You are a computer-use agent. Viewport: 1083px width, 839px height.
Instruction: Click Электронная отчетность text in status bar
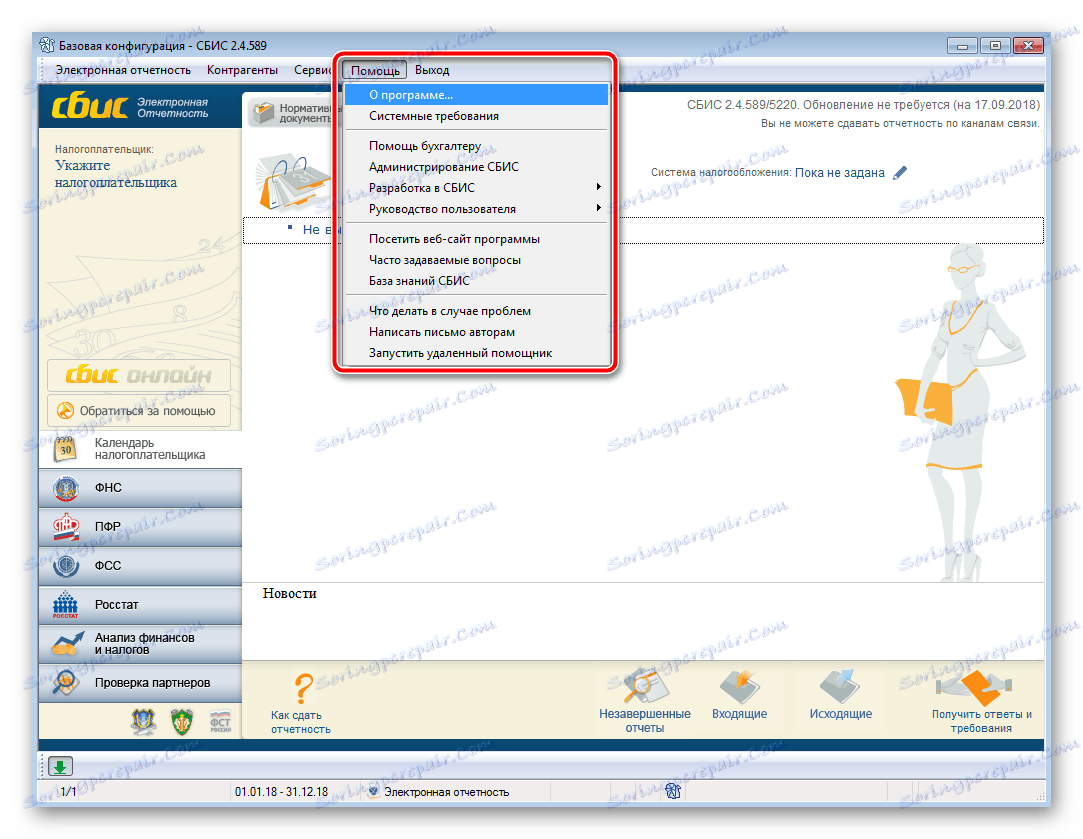pyautogui.click(x=446, y=792)
